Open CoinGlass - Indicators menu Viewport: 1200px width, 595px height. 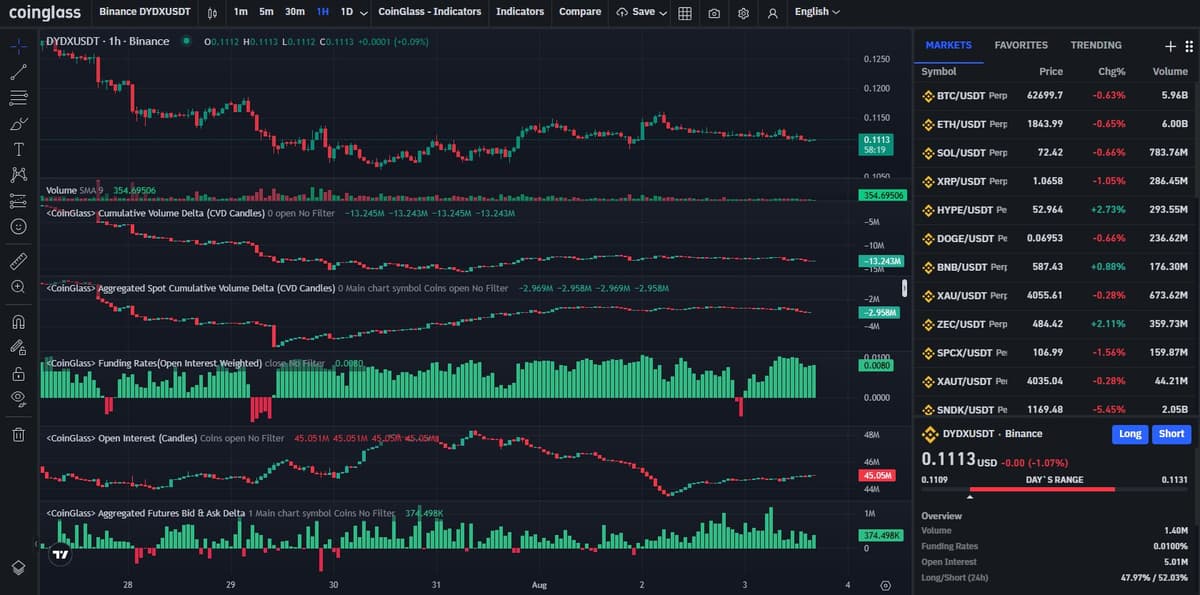tap(429, 12)
